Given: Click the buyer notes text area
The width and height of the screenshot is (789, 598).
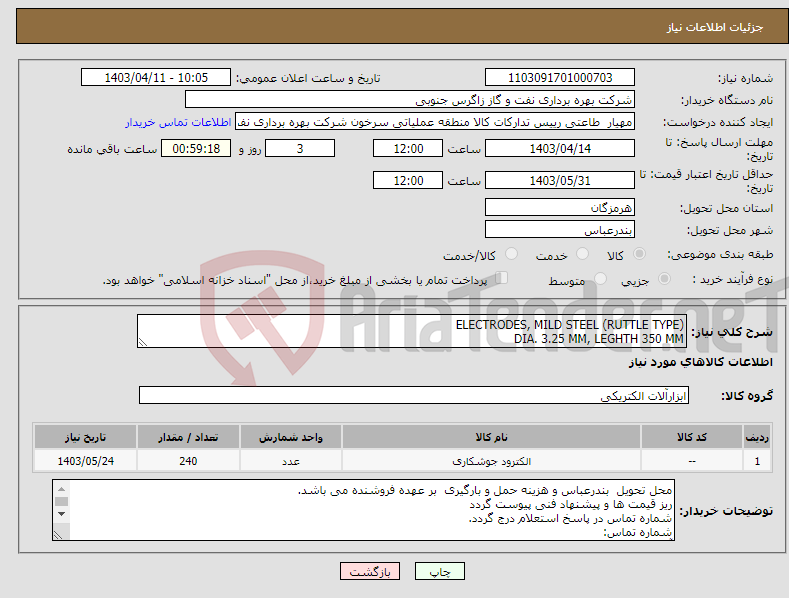Looking at the screenshot, I should pyautogui.click(x=363, y=510).
